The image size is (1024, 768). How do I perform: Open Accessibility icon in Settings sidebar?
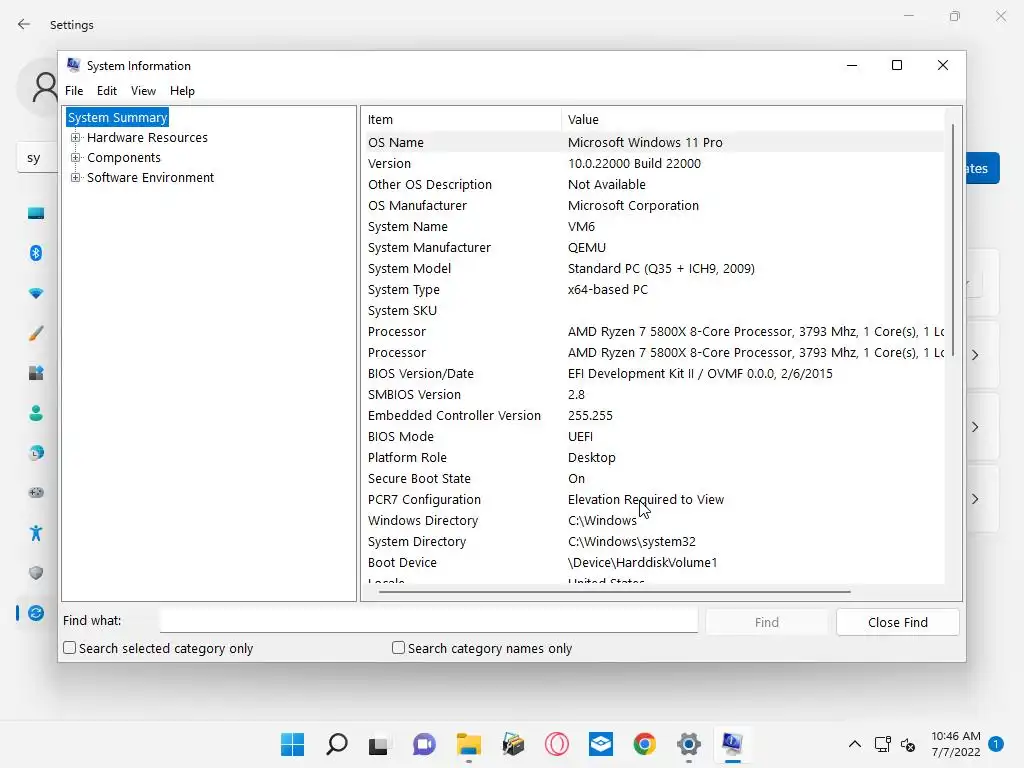pyautogui.click(x=36, y=533)
